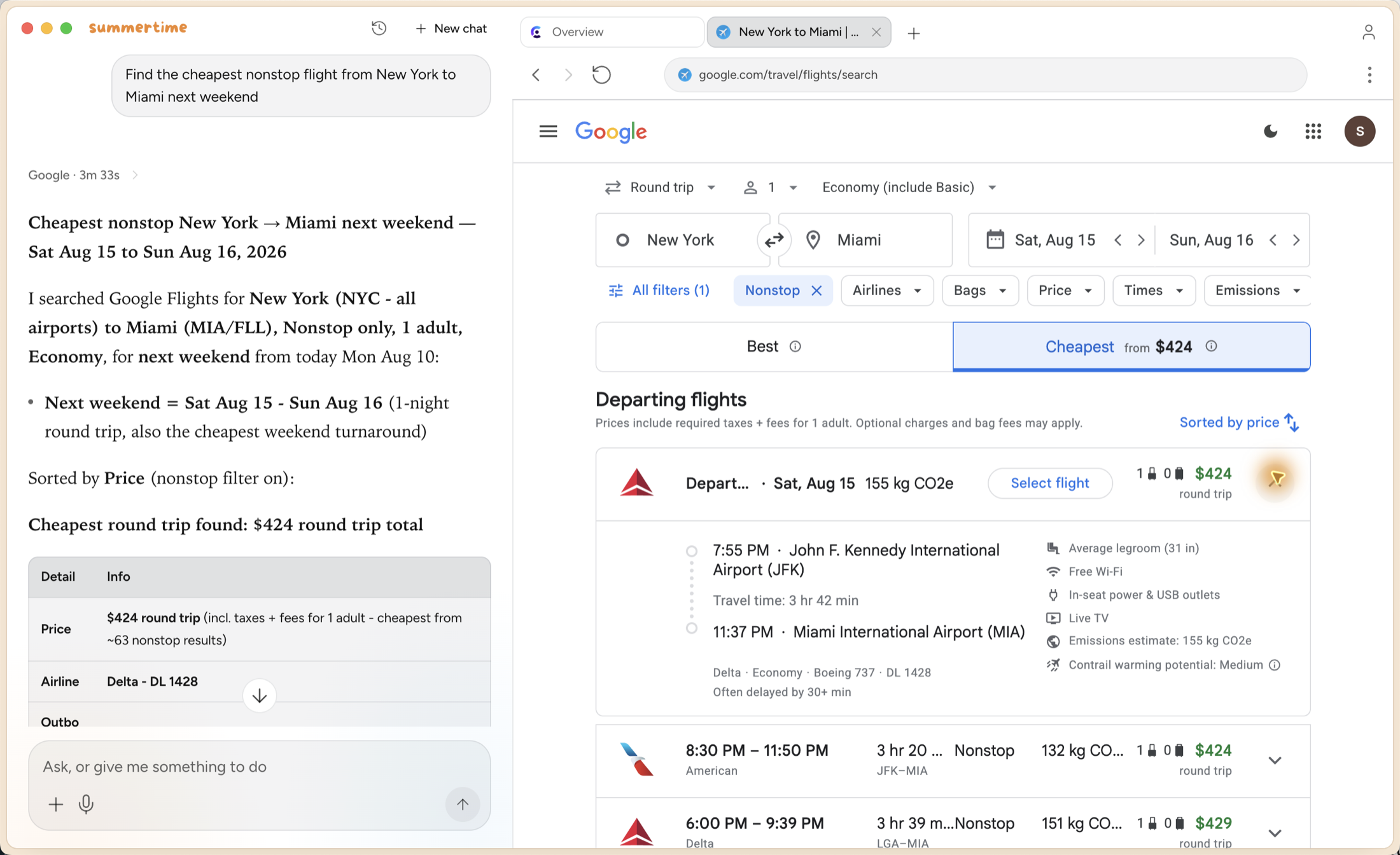Reload the Google Flights page

pos(601,75)
